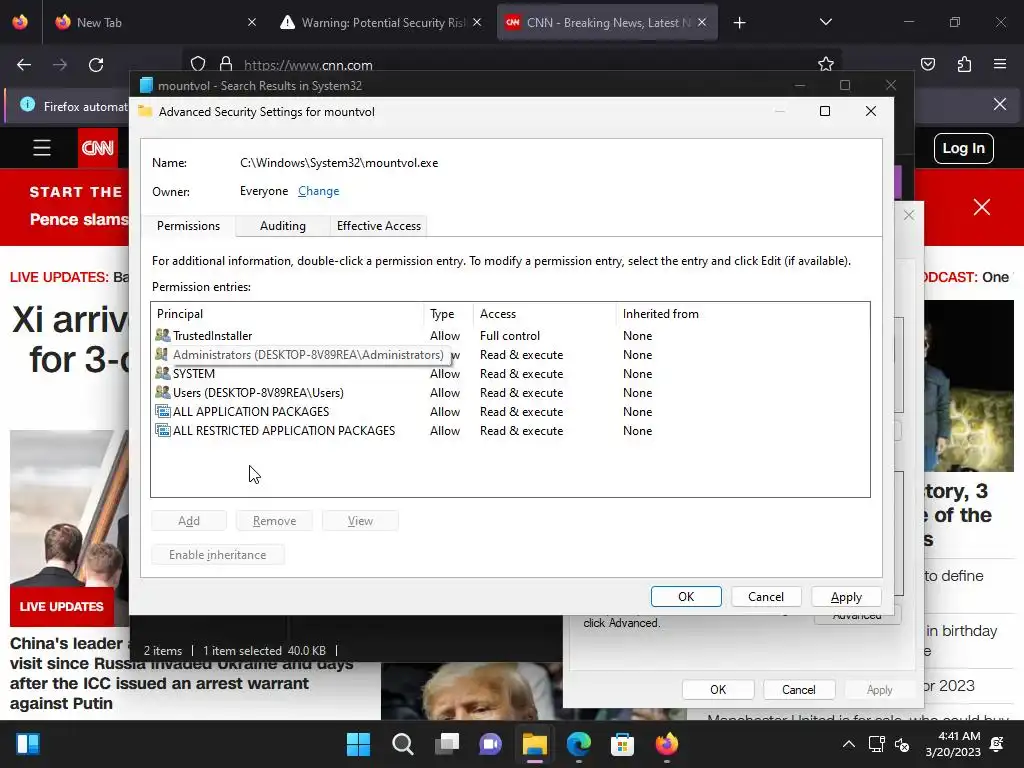Click the Full control access cell
1024x768 pixels.
pos(510,336)
